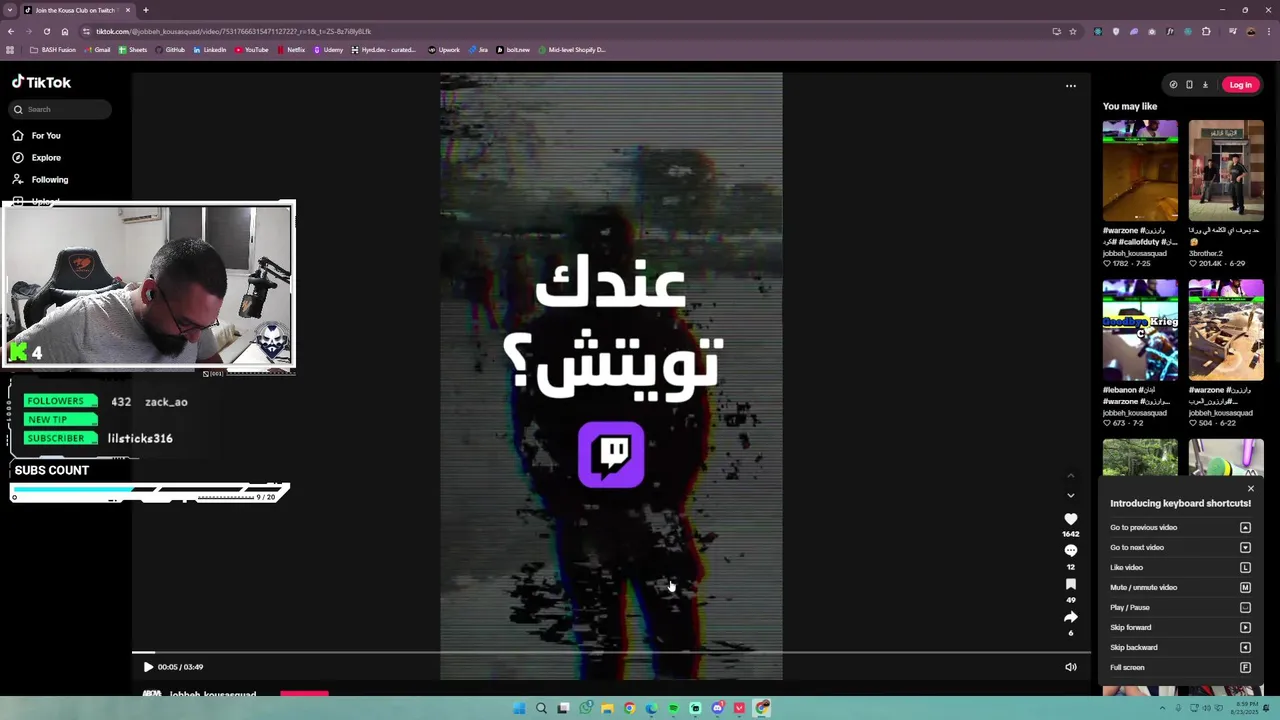The image size is (1280, 720).
Task: Open Spotify from the taskbar
Action: pyautogui.click(x=673, y=708)
